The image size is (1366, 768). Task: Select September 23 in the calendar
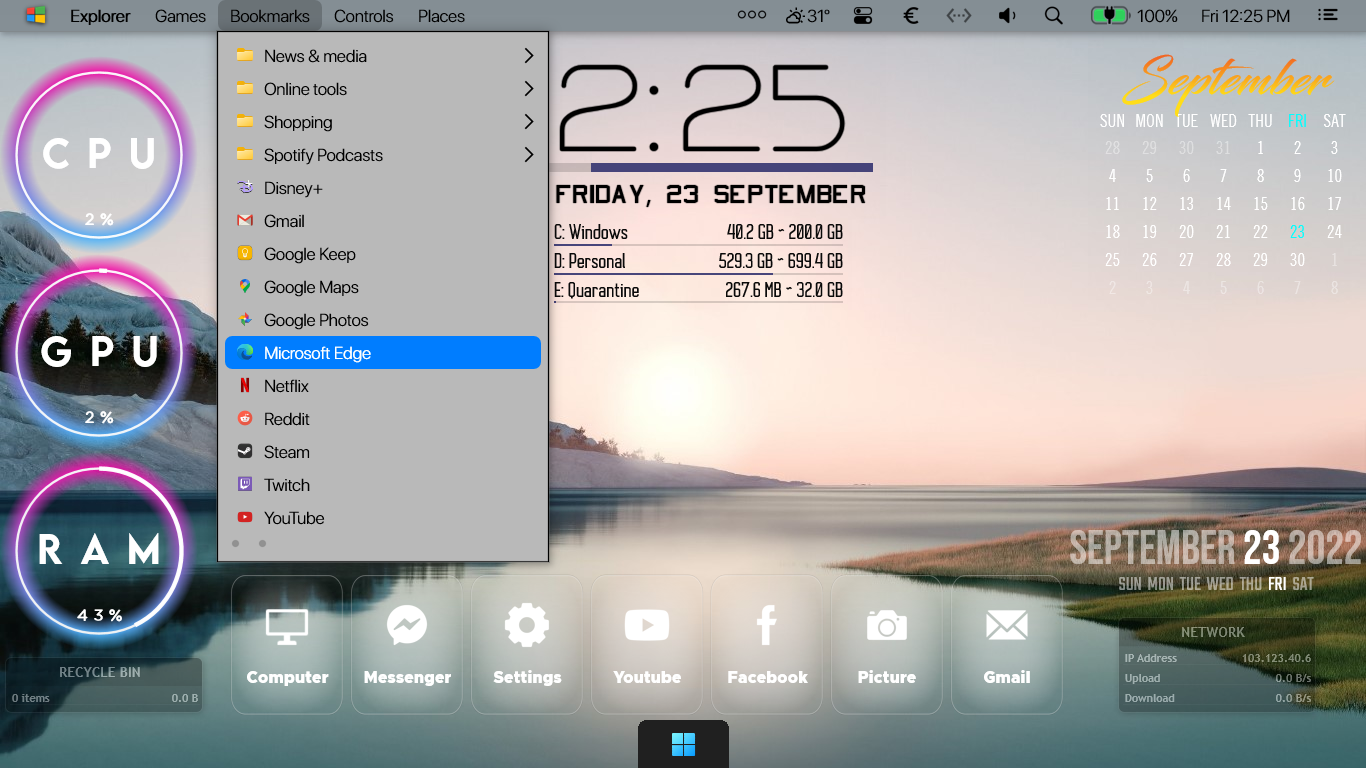tap(1297, 232)
